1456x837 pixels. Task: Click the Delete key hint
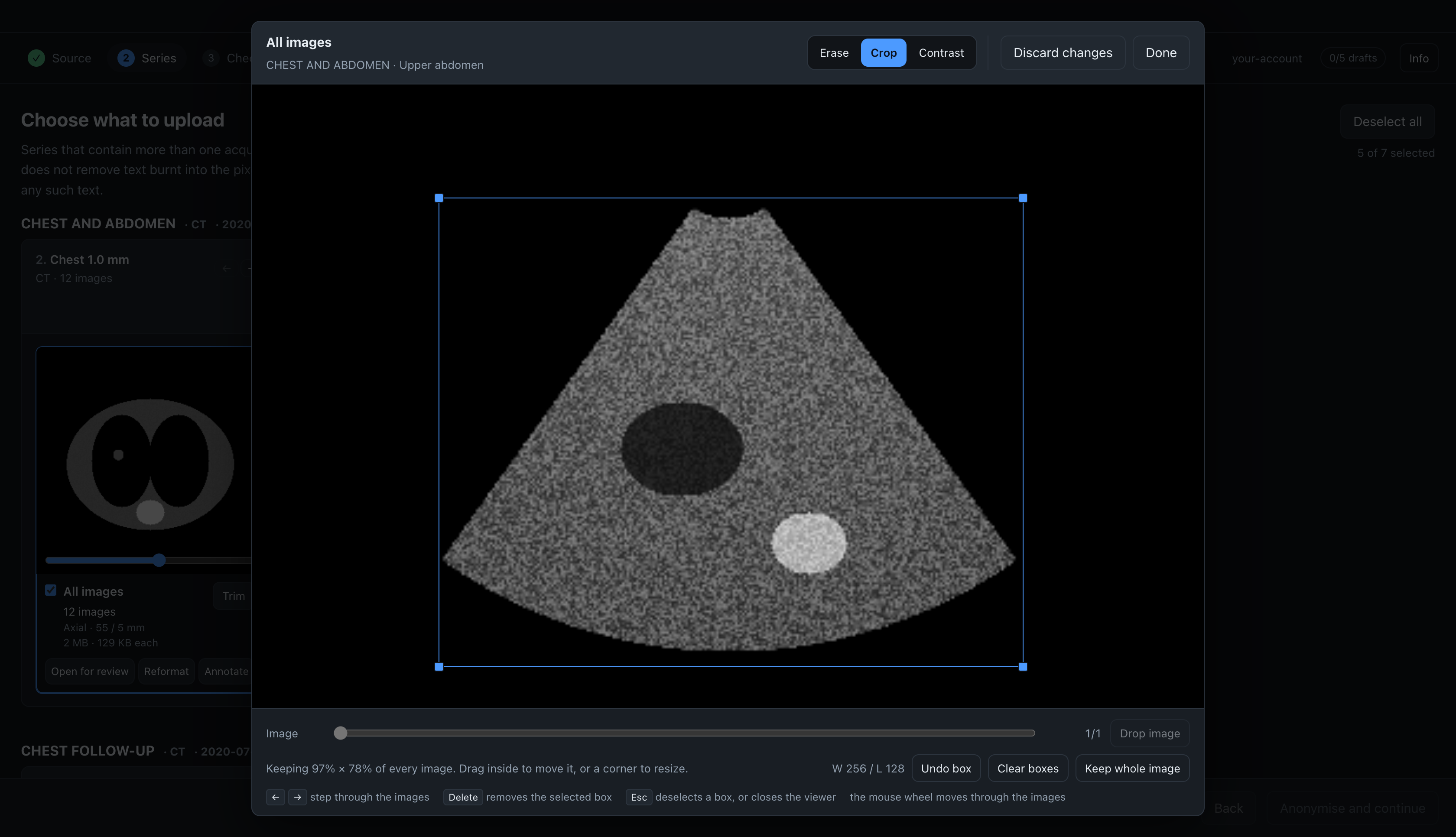pos(463,797)
